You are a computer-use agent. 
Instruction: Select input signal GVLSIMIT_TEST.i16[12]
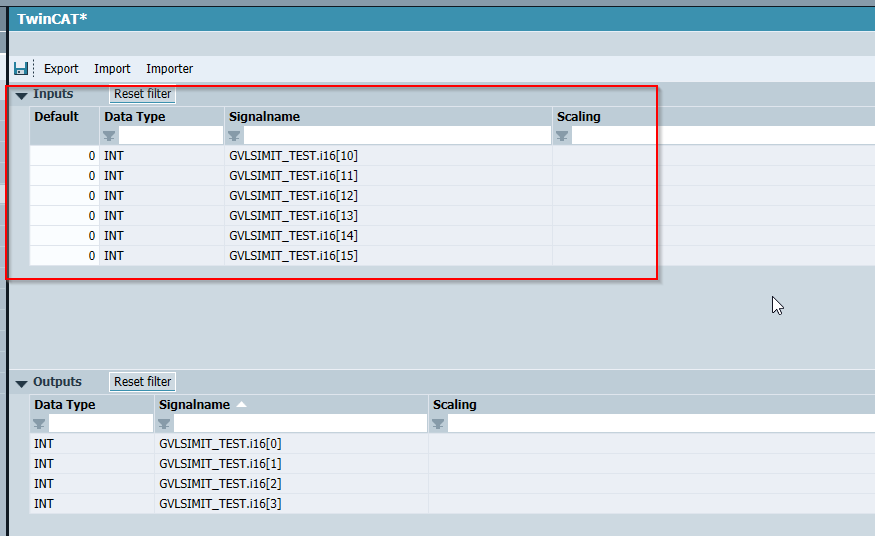point(293,196)
